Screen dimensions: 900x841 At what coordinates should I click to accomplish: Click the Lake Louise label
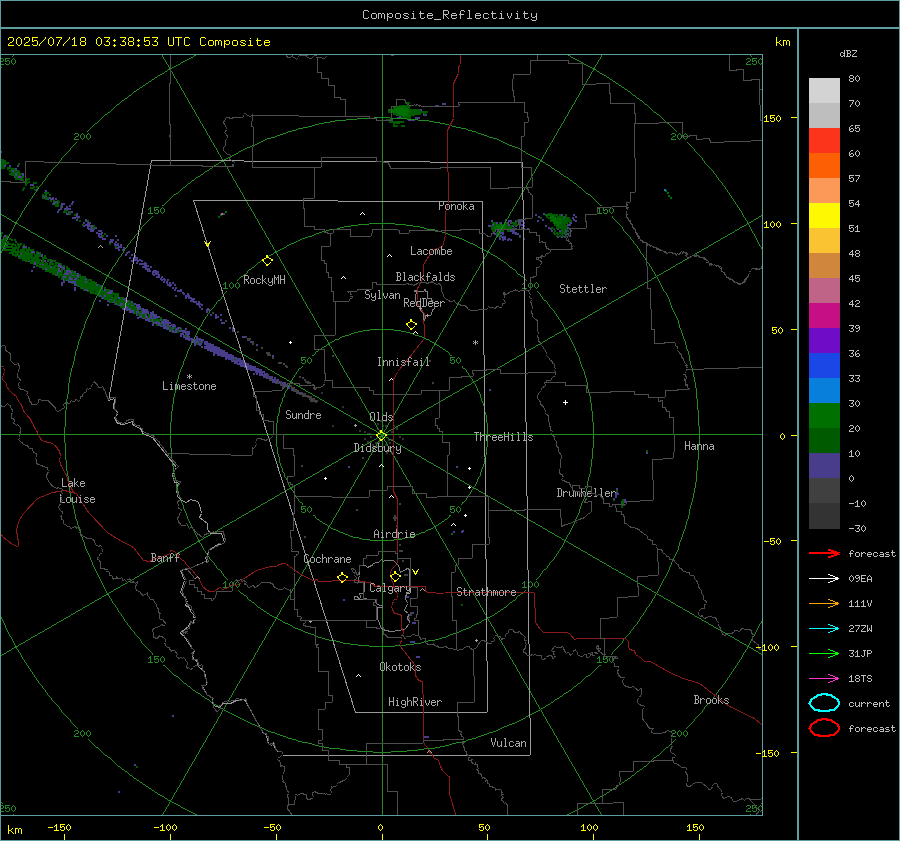click(x=77, y=491)
